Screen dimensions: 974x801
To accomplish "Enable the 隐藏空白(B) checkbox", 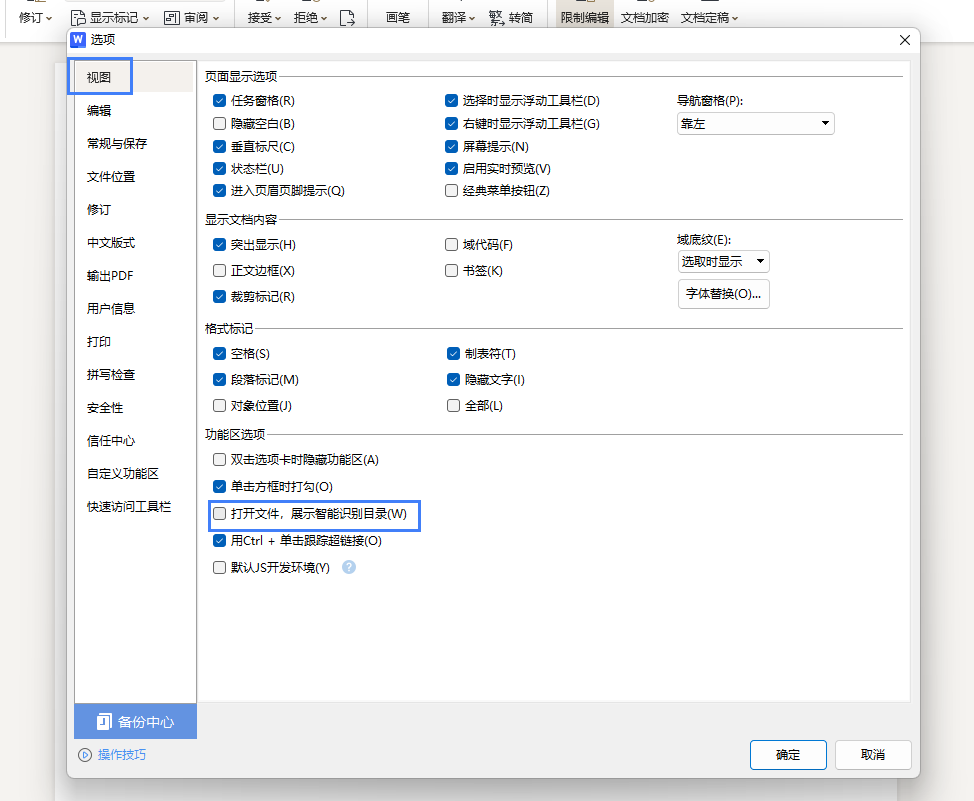I will tap(219, 124).
